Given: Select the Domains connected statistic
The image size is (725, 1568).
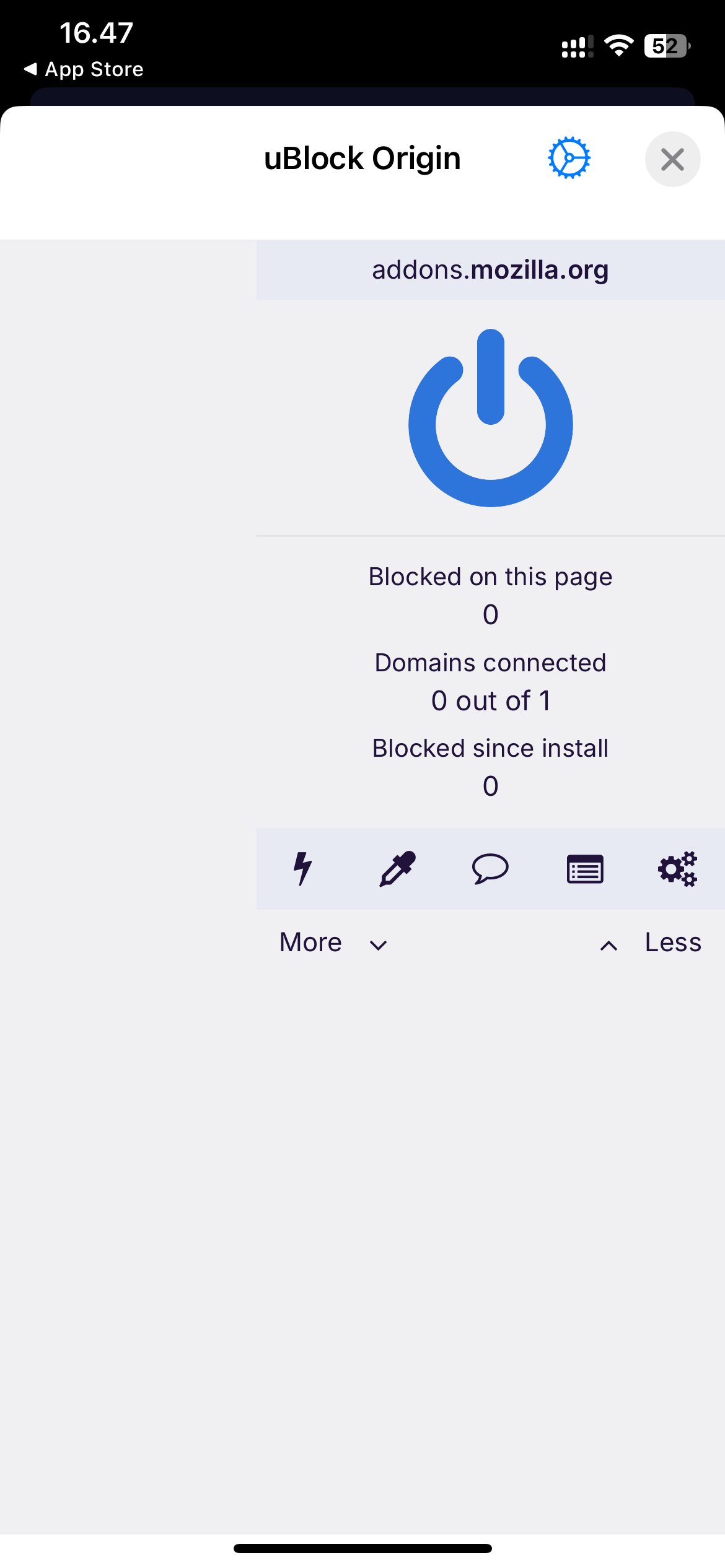Looking at the screenshot, I should pos(490,681).
